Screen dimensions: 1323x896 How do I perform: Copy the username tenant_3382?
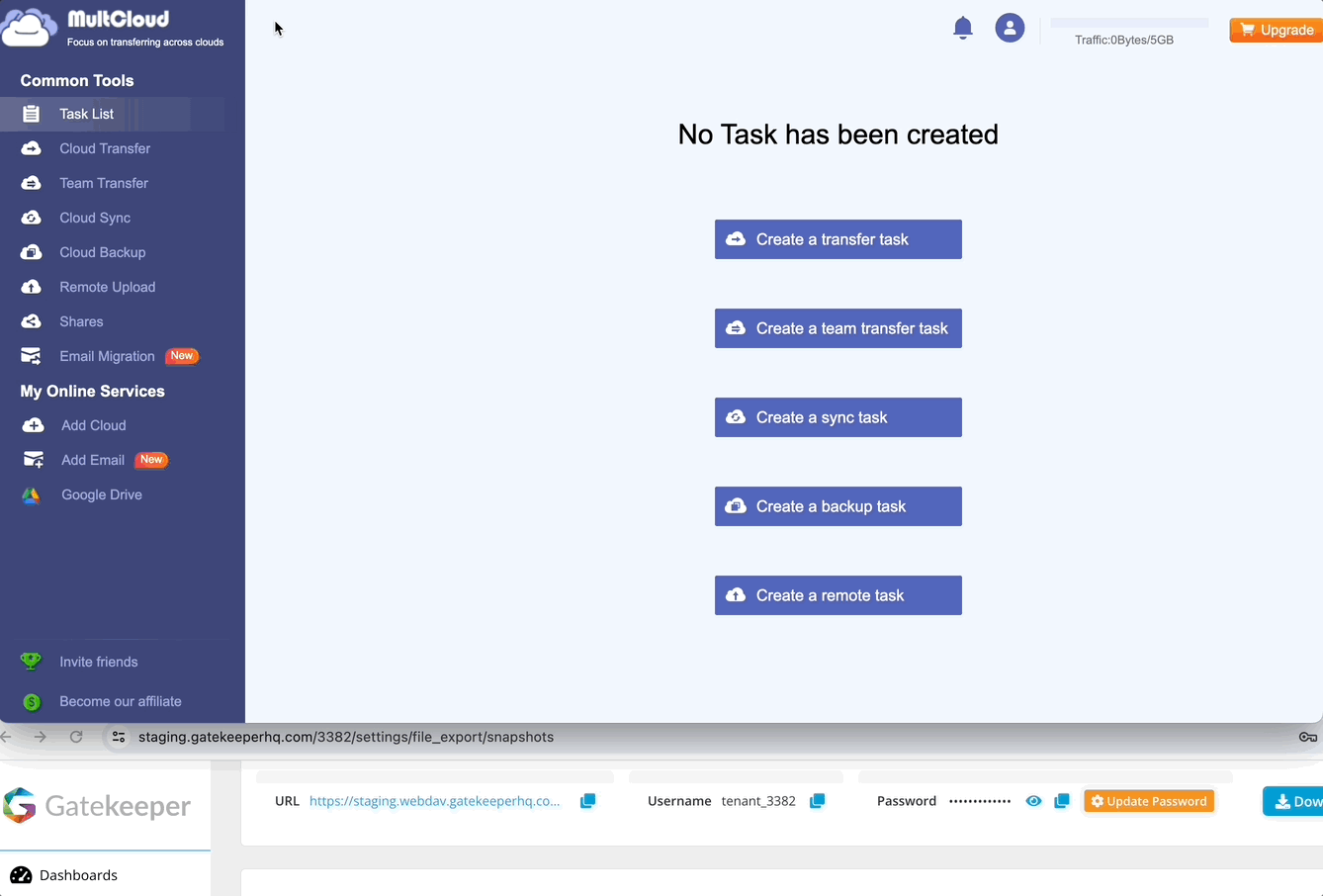(x=817, y=801)
